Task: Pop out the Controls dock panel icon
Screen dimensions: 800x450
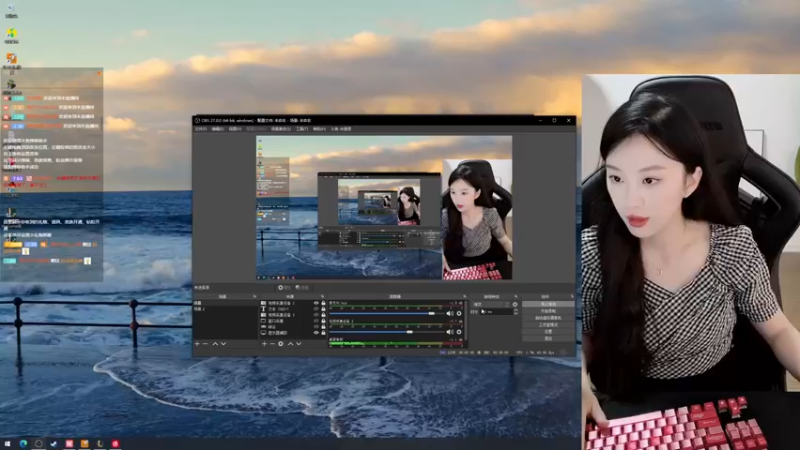Action: (572, 296)
